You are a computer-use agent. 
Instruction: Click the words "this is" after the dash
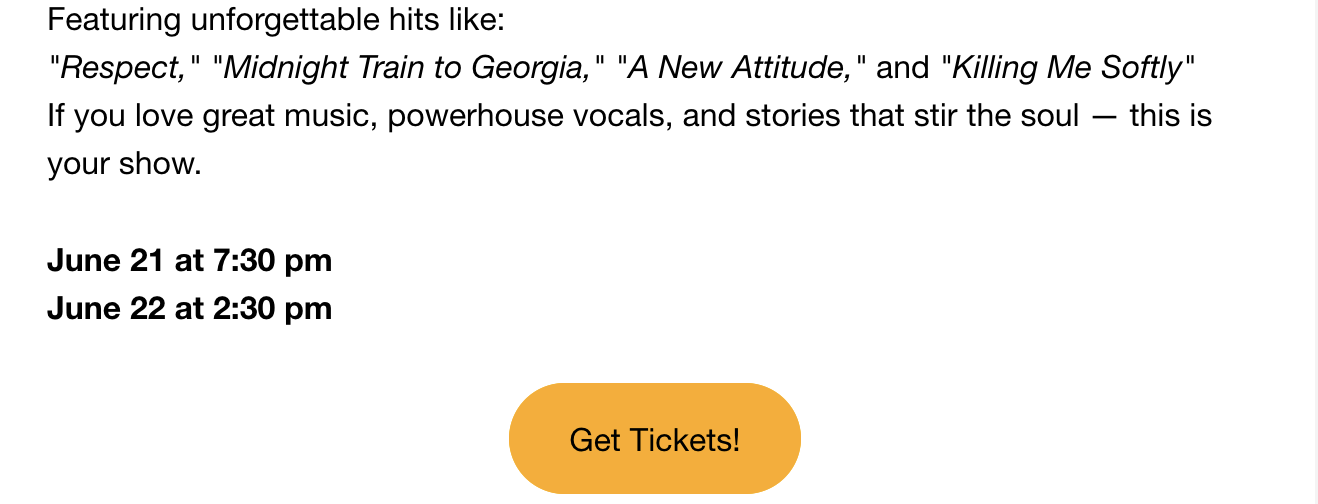[1171, 116]
